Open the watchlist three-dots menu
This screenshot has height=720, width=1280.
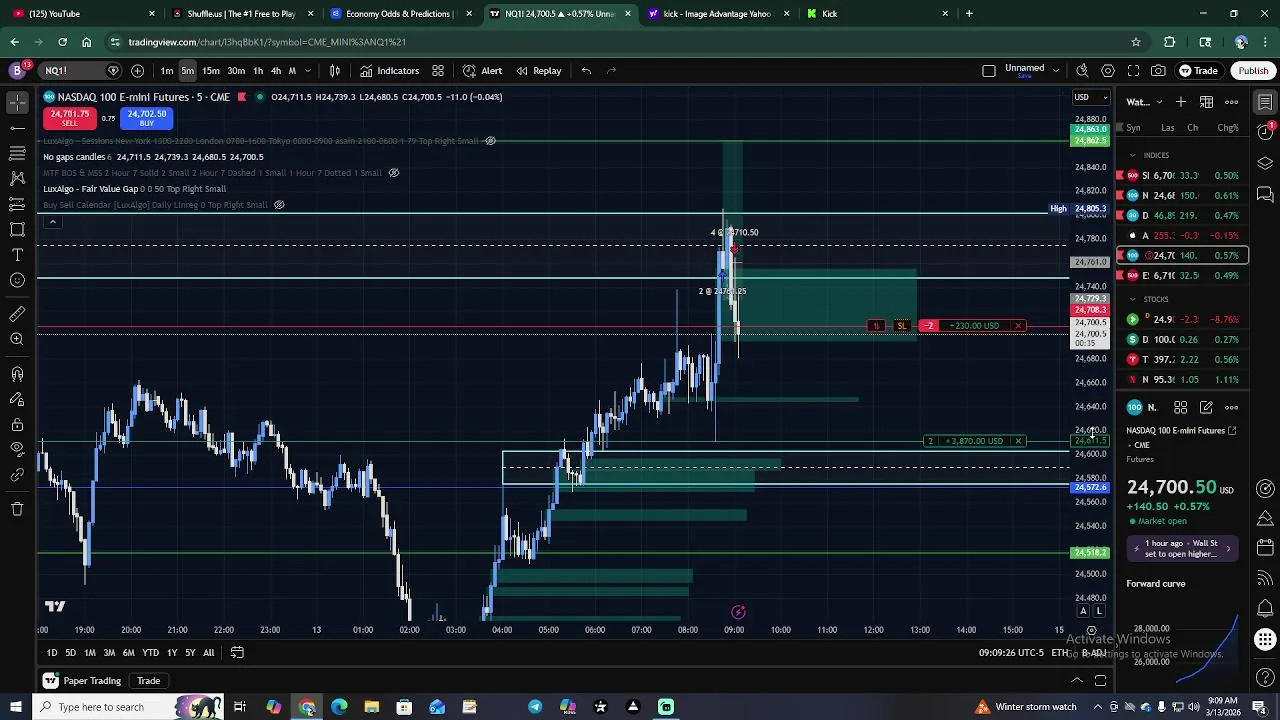pyautogui.click(x=1232, y=102)
